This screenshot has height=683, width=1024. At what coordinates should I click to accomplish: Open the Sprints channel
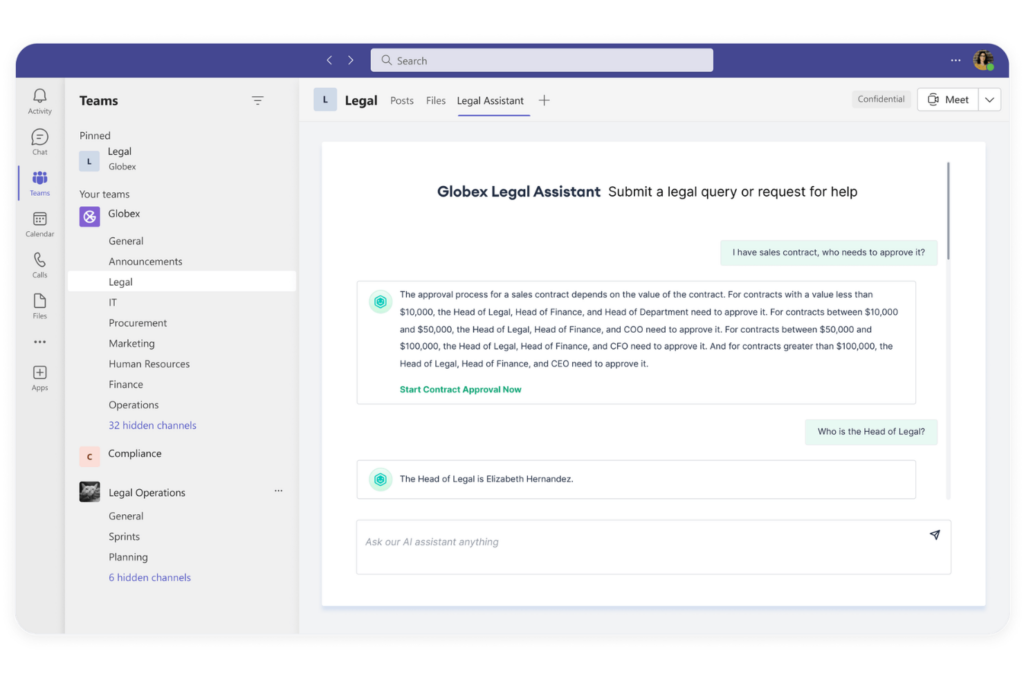click(124, 536)
